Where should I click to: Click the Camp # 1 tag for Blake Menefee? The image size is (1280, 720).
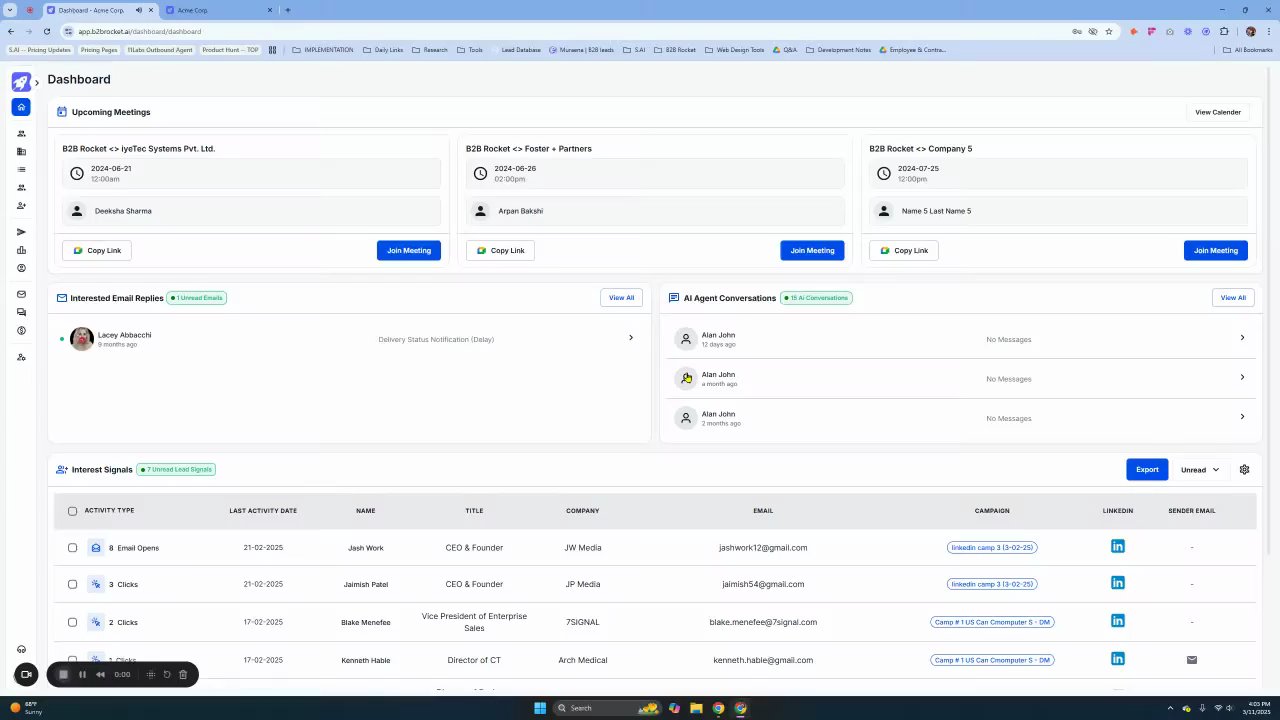coord(992,622)
